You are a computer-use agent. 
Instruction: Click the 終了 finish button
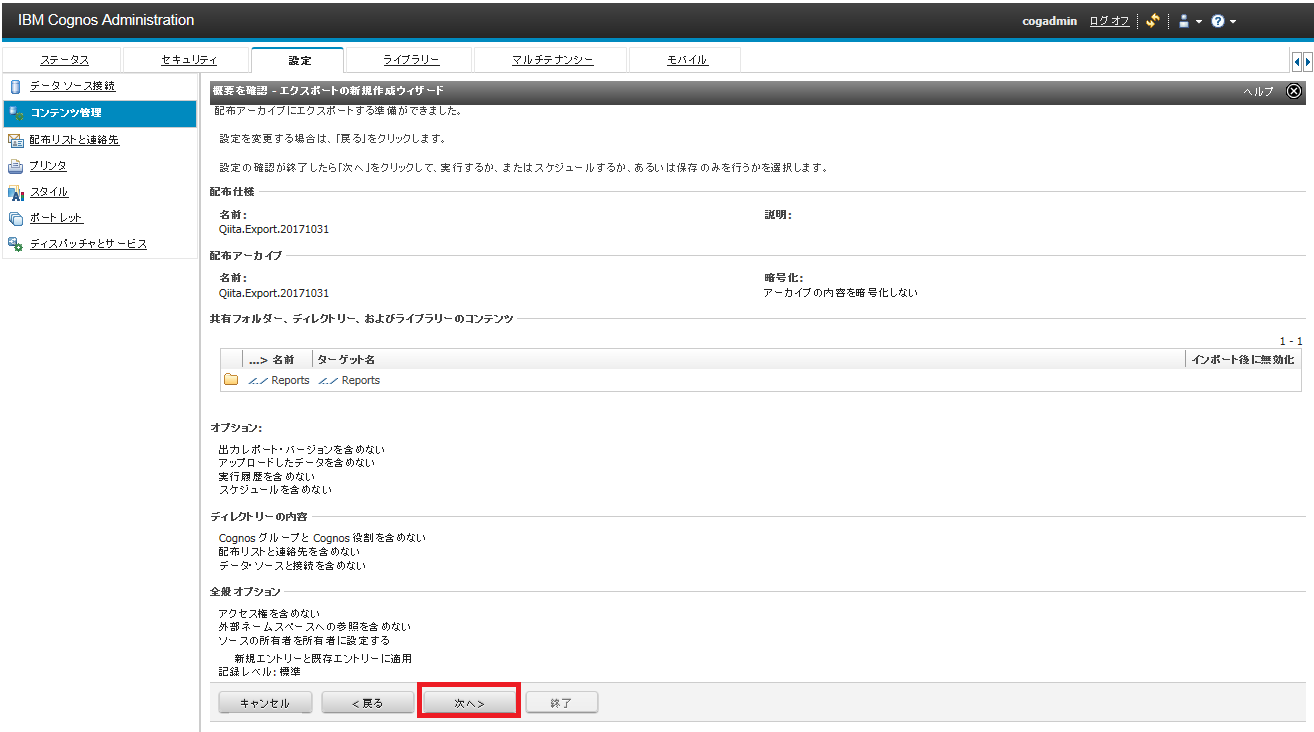coord(561,703)
